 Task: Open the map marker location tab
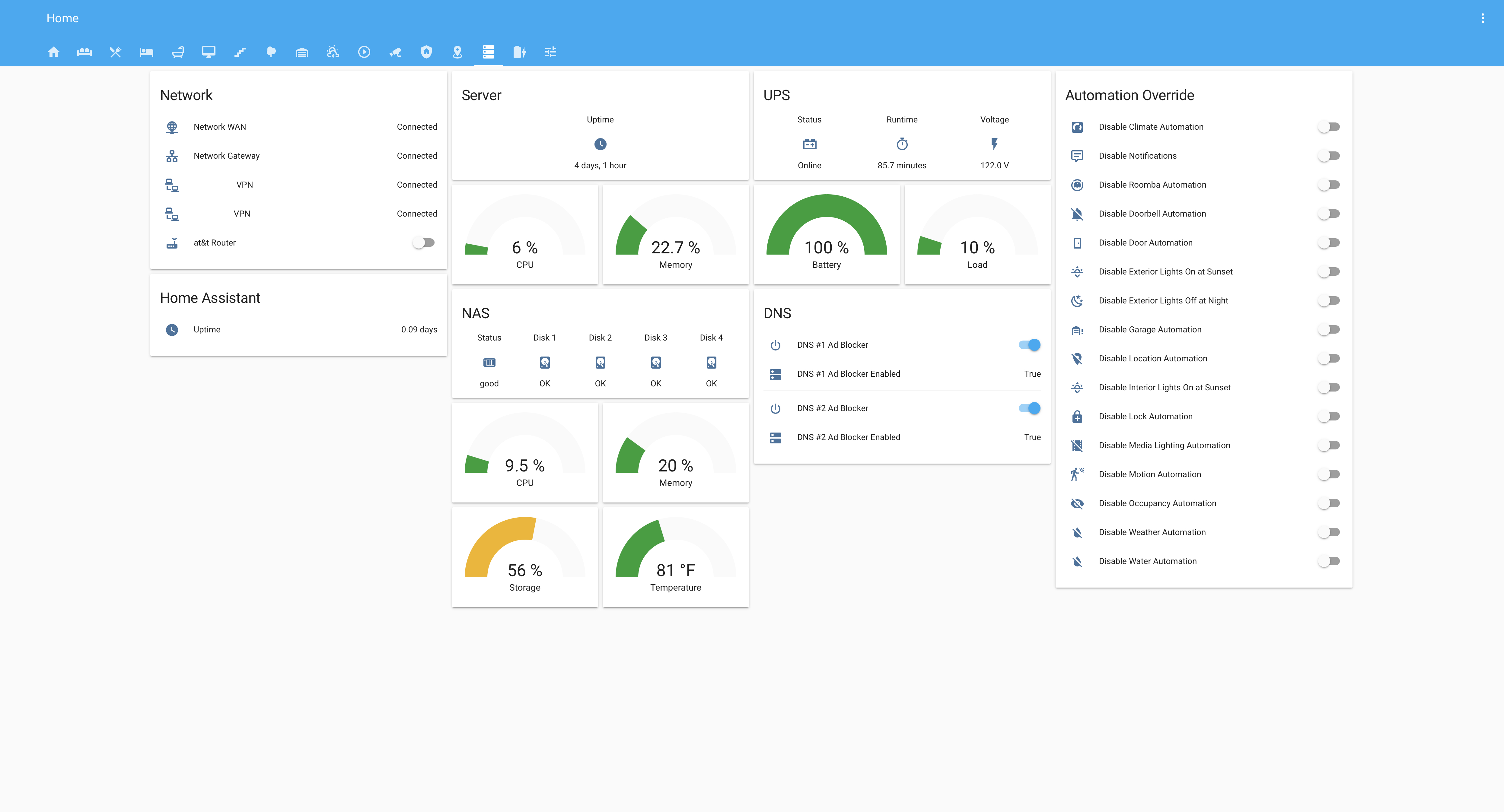[457, 52]
